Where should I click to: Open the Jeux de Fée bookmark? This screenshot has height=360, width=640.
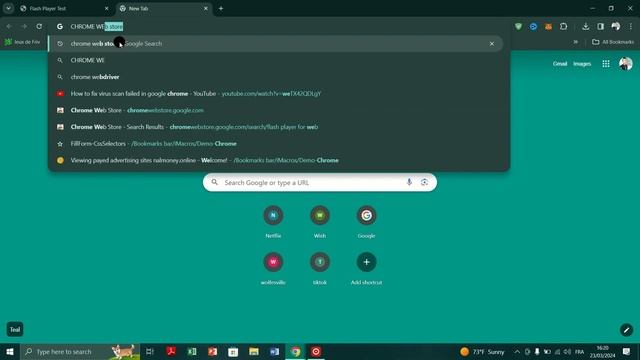tap(22, 42)
